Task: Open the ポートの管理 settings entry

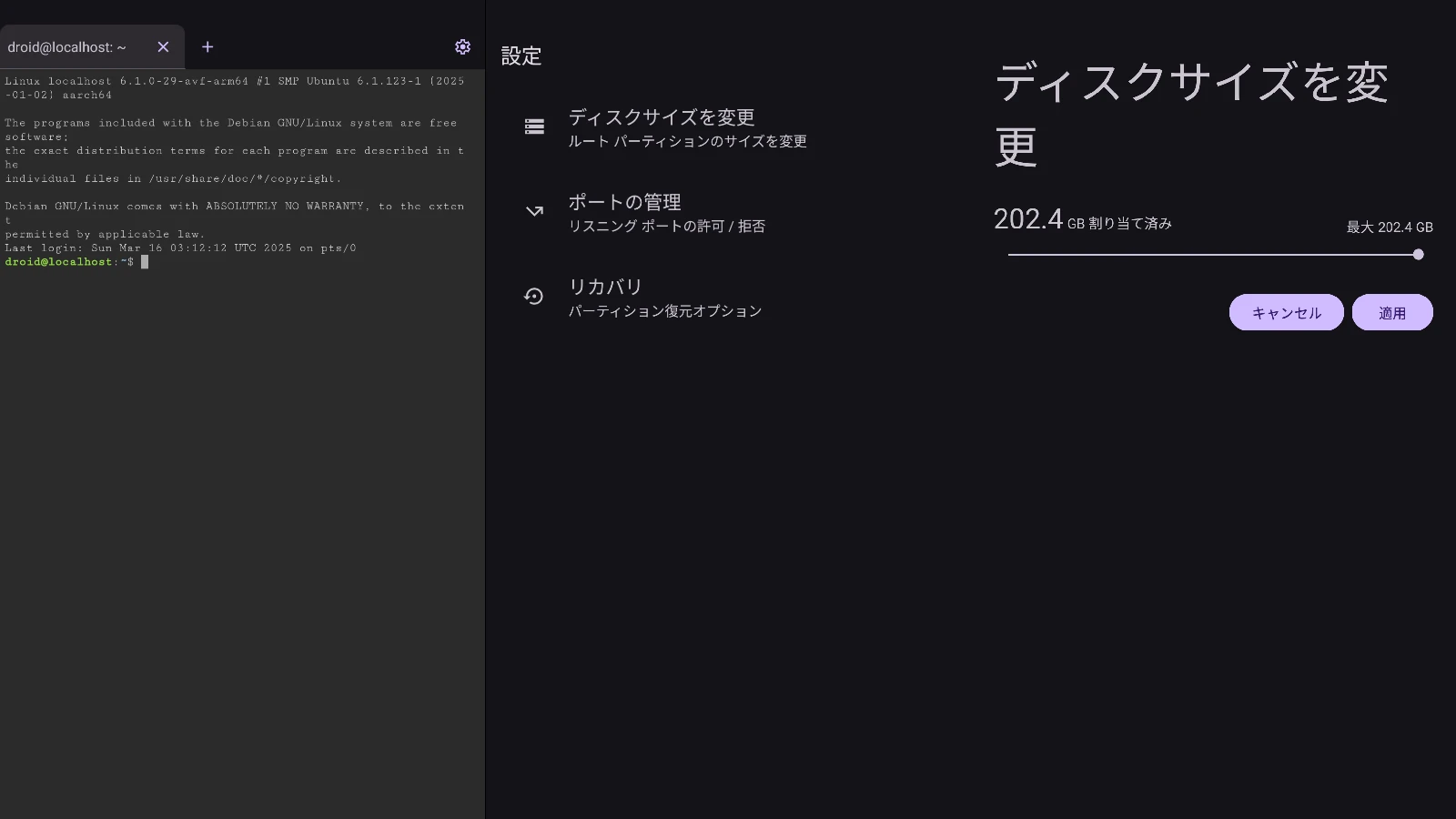Action: (624, 202)
